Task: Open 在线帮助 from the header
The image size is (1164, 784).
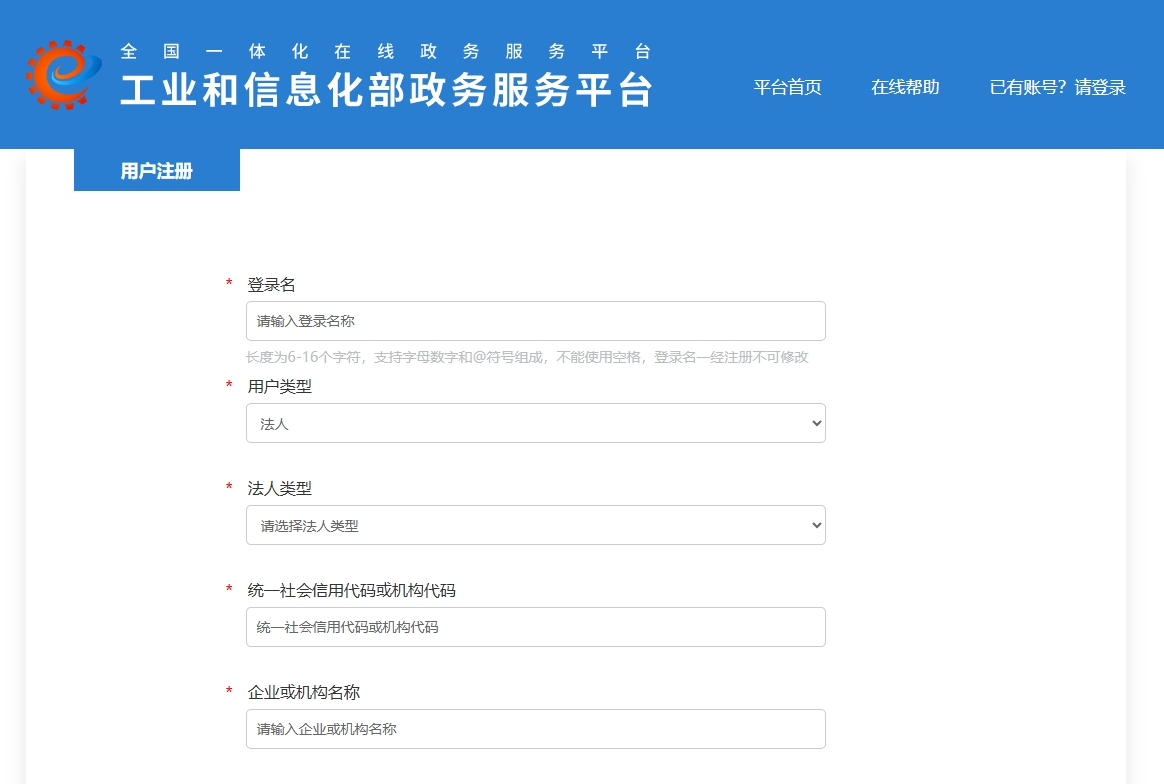Action: click(x=905, y=87)
